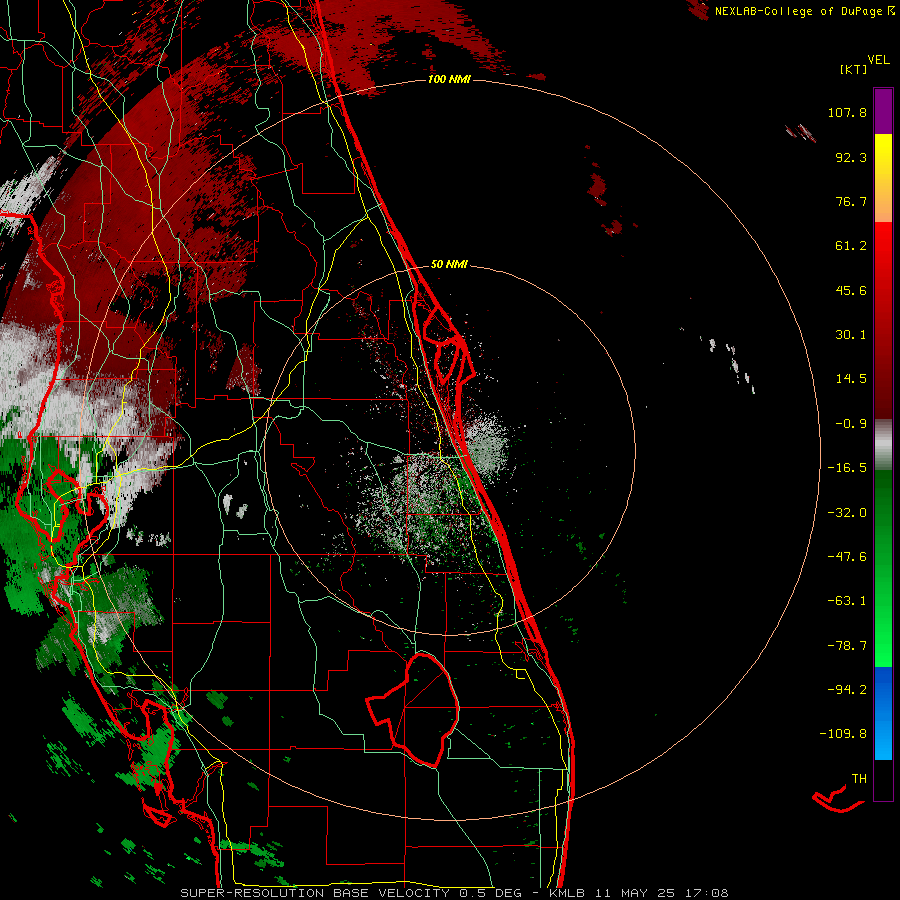The height and width of the screenshot is (900, 900).
Task: Click the [KT] units label
Action: [x=853, y=69]
